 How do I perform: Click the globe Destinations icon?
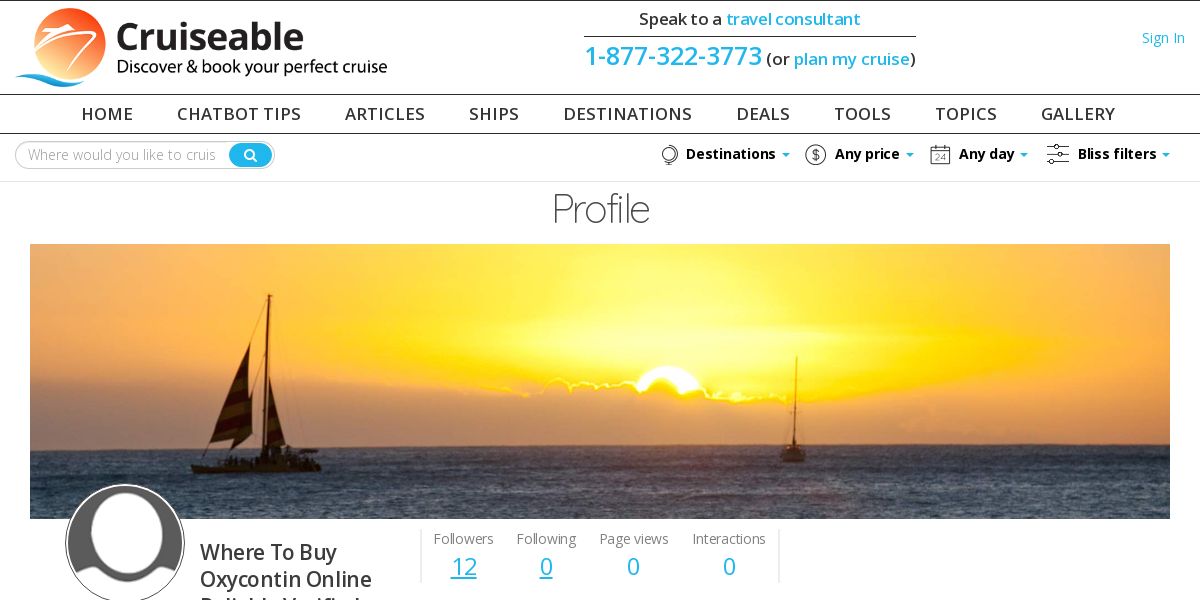[669, 155]
